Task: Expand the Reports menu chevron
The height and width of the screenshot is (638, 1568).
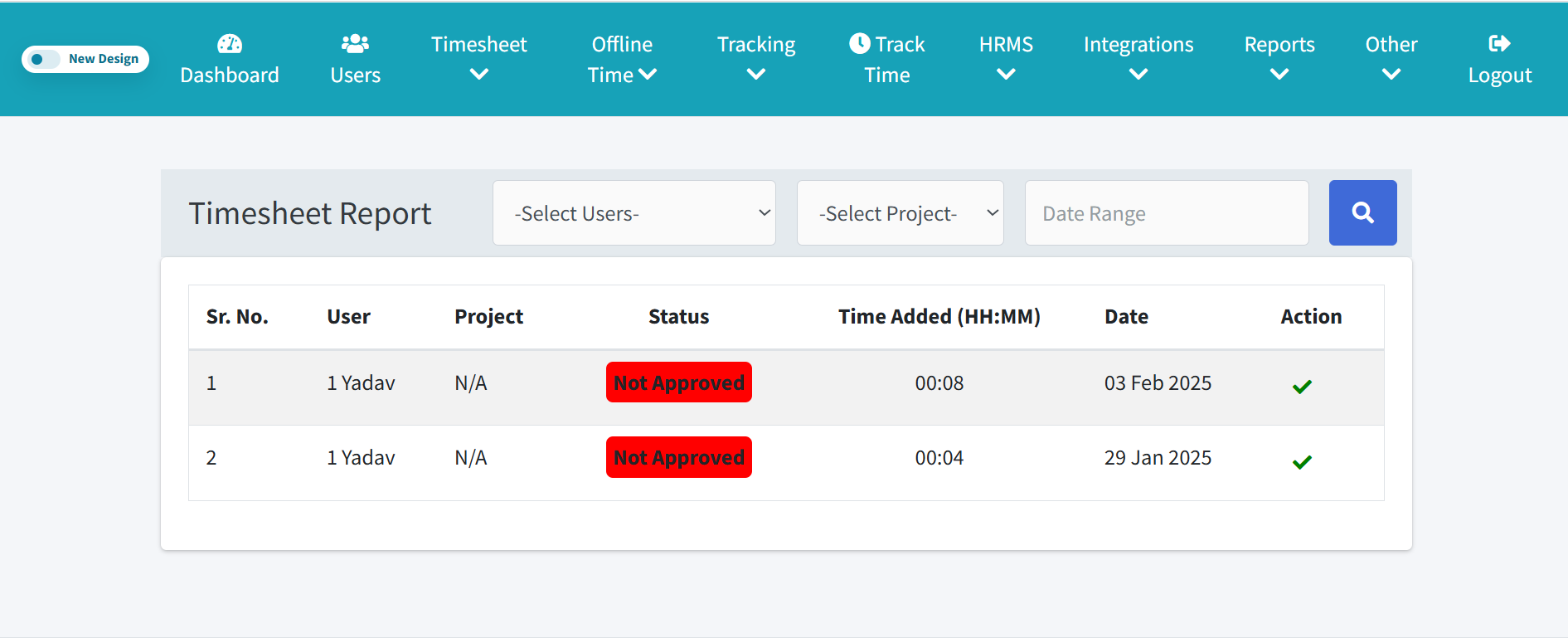Action: pos(1279,75)
